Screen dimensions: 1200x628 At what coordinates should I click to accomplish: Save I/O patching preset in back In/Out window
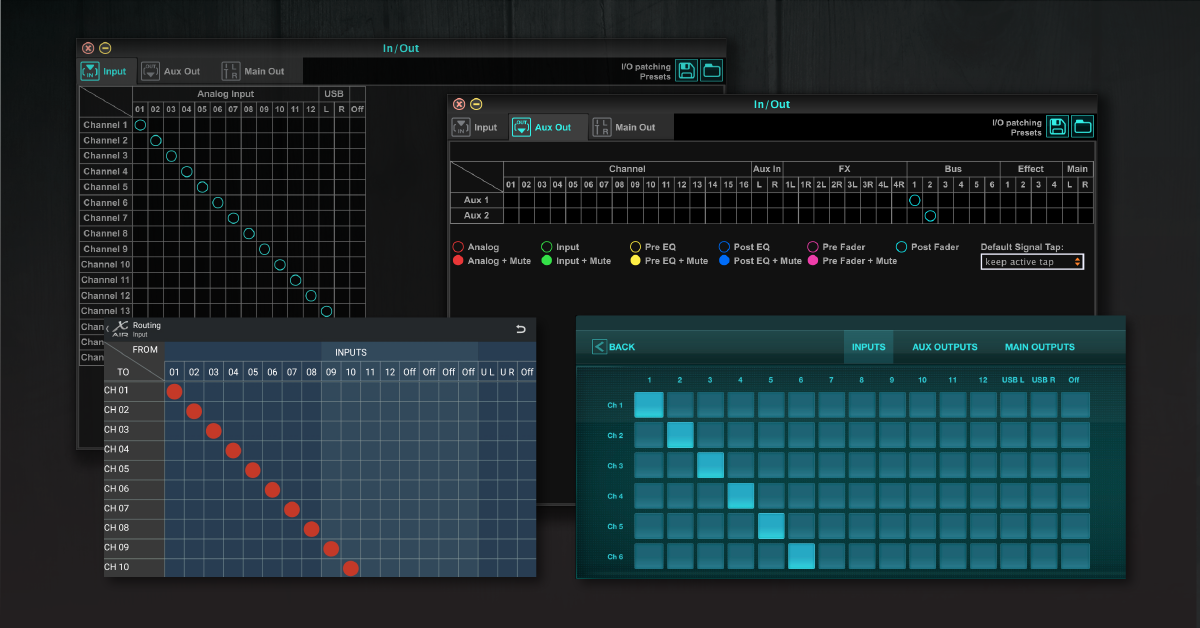pyautogui.click(x=687, y=70)
